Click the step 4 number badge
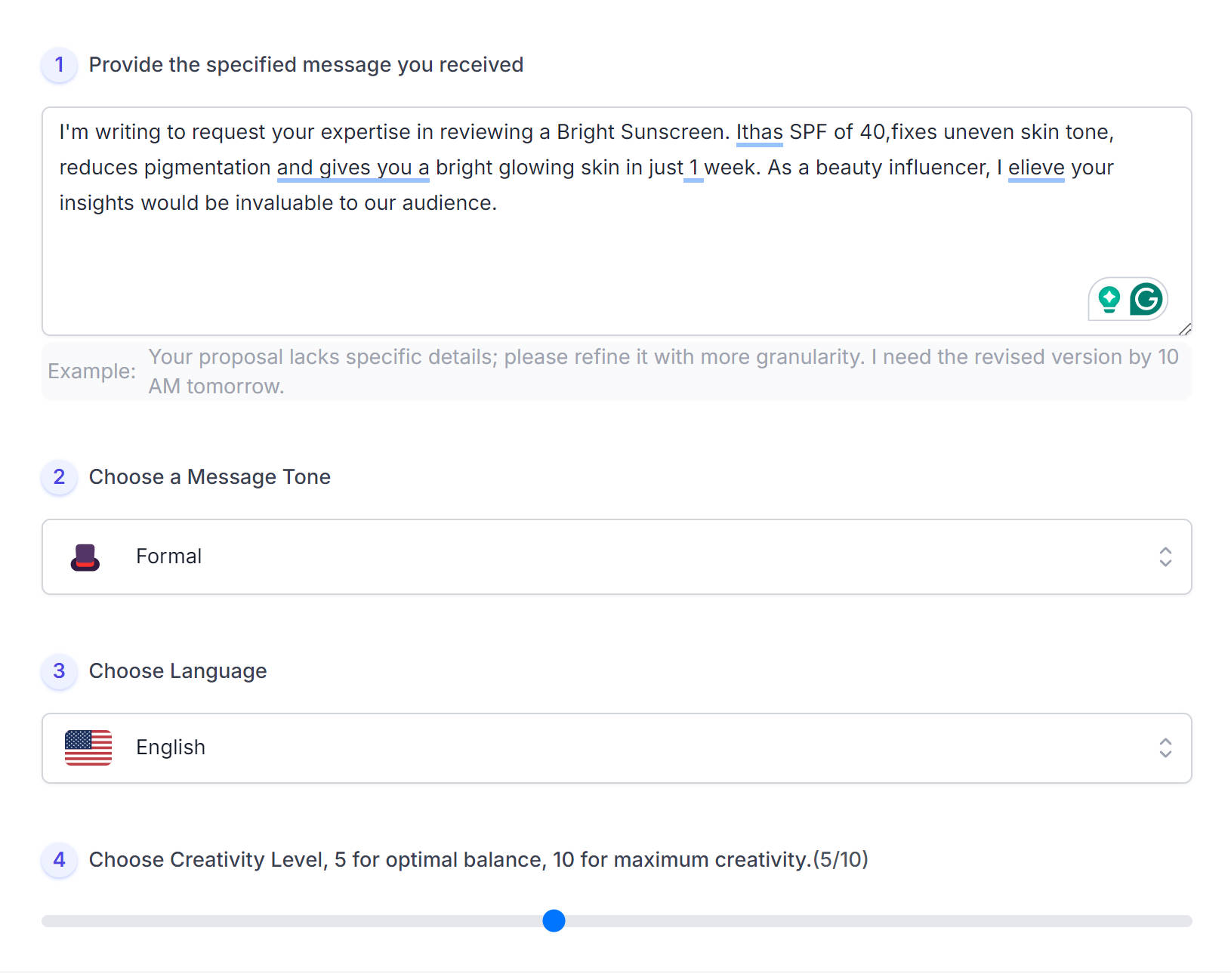This screenshot has width=1231, height=980. click(x=60, y=860)
